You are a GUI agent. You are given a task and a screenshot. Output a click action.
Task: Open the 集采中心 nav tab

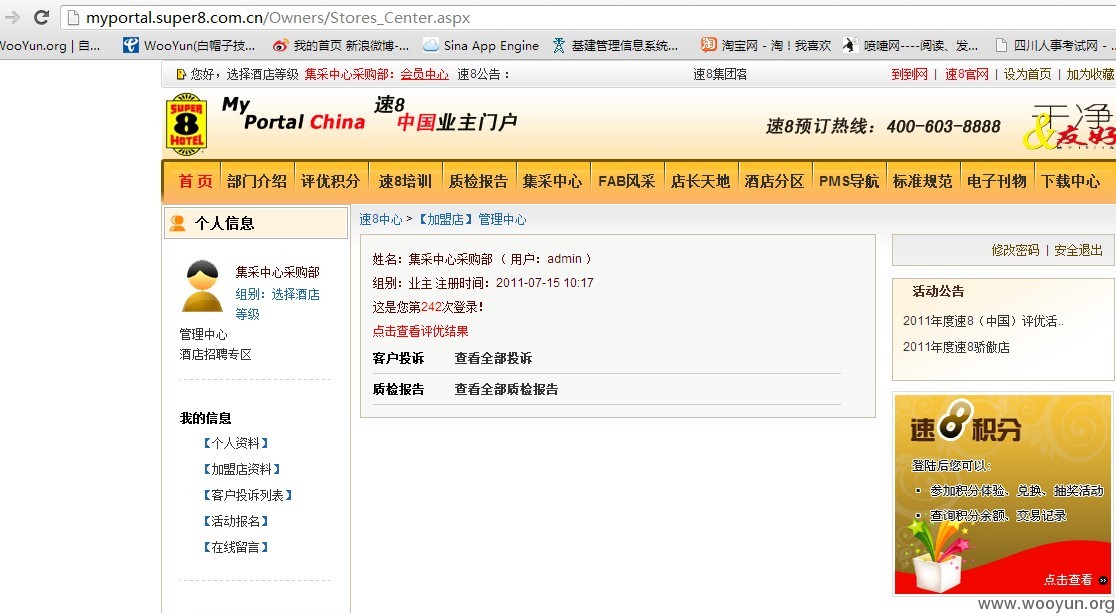[552, 182]
